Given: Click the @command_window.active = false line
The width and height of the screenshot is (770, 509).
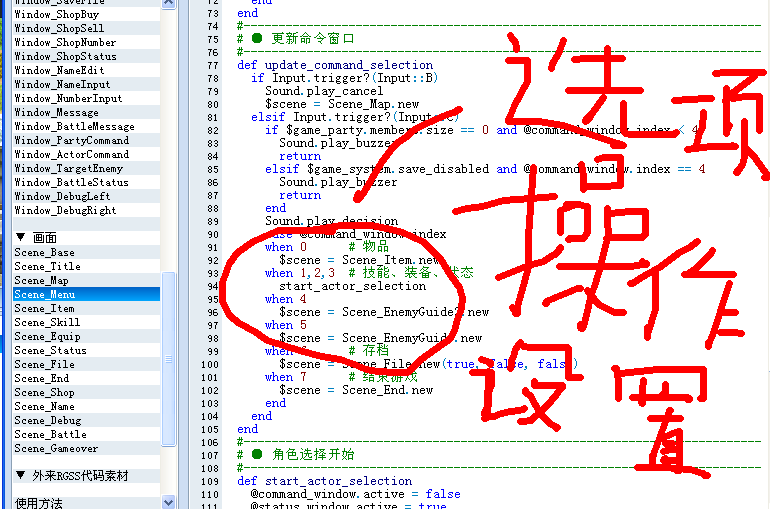Looking at the screenshot, I should coord(356,494).
